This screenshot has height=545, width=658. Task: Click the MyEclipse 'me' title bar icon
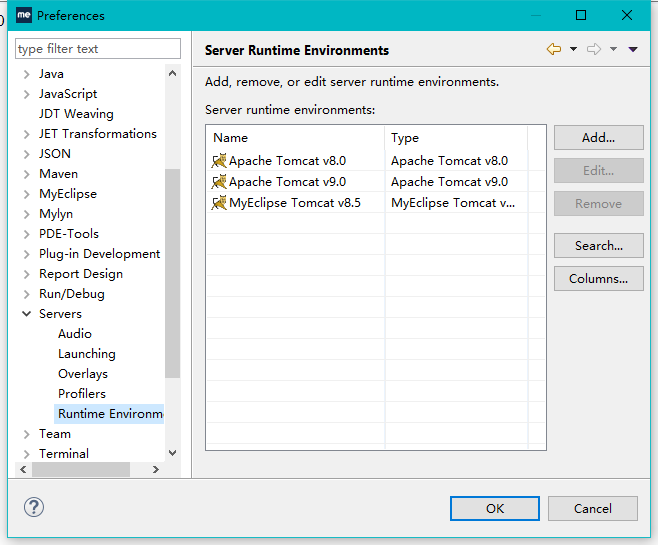click(24, 15)
